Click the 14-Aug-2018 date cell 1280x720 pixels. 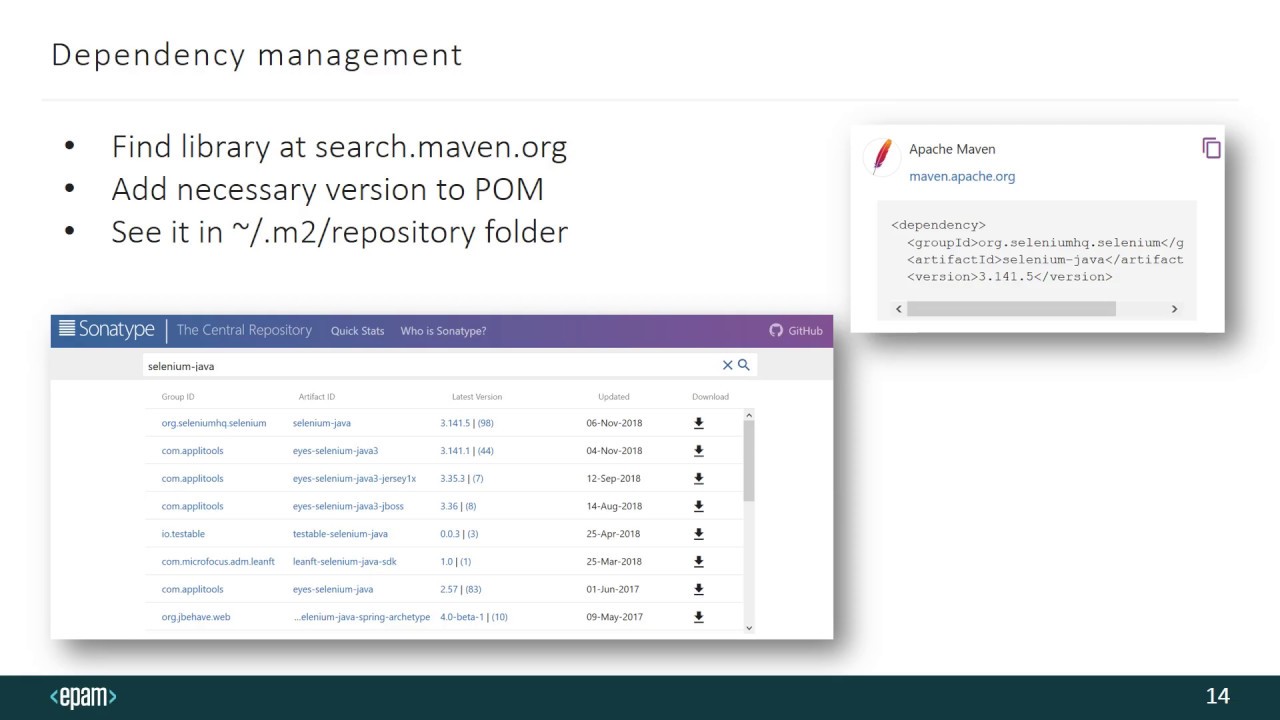[614, 506]
